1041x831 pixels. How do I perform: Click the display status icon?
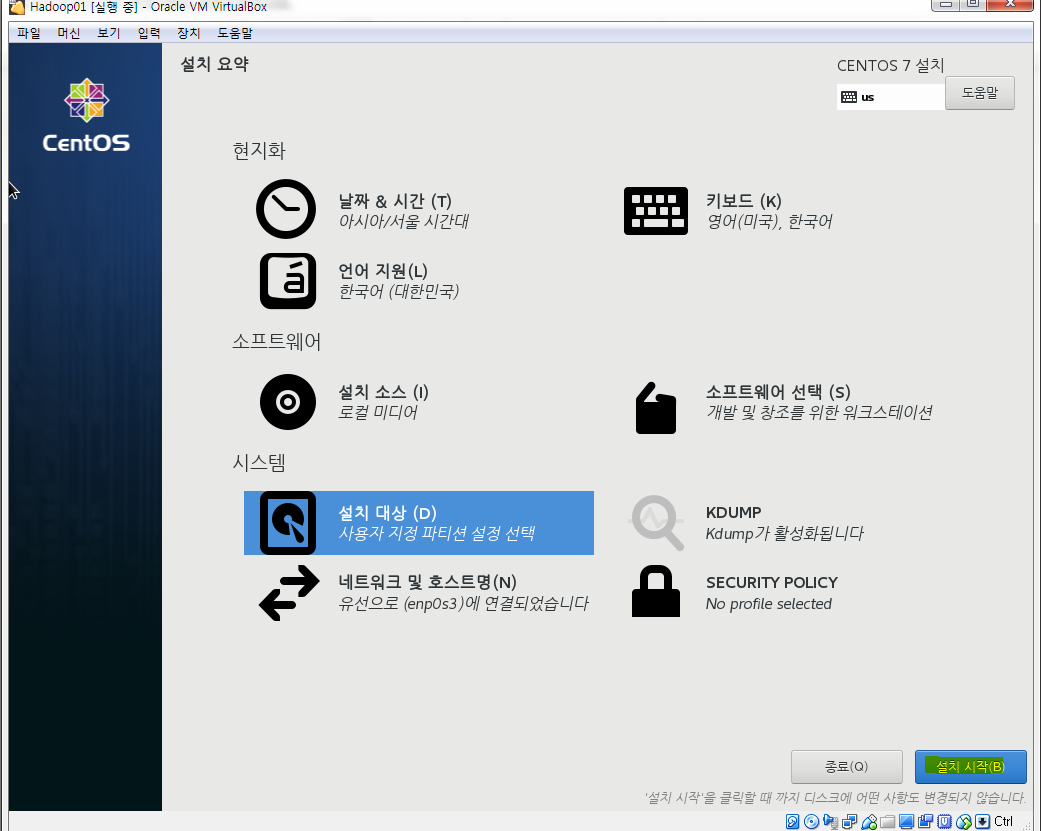[906, 822]
